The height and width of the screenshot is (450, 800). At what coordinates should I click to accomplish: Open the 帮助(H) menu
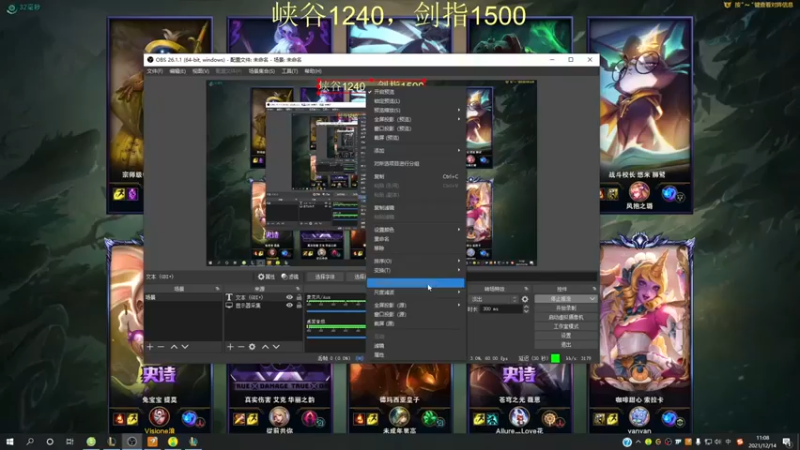pos(313,71)
